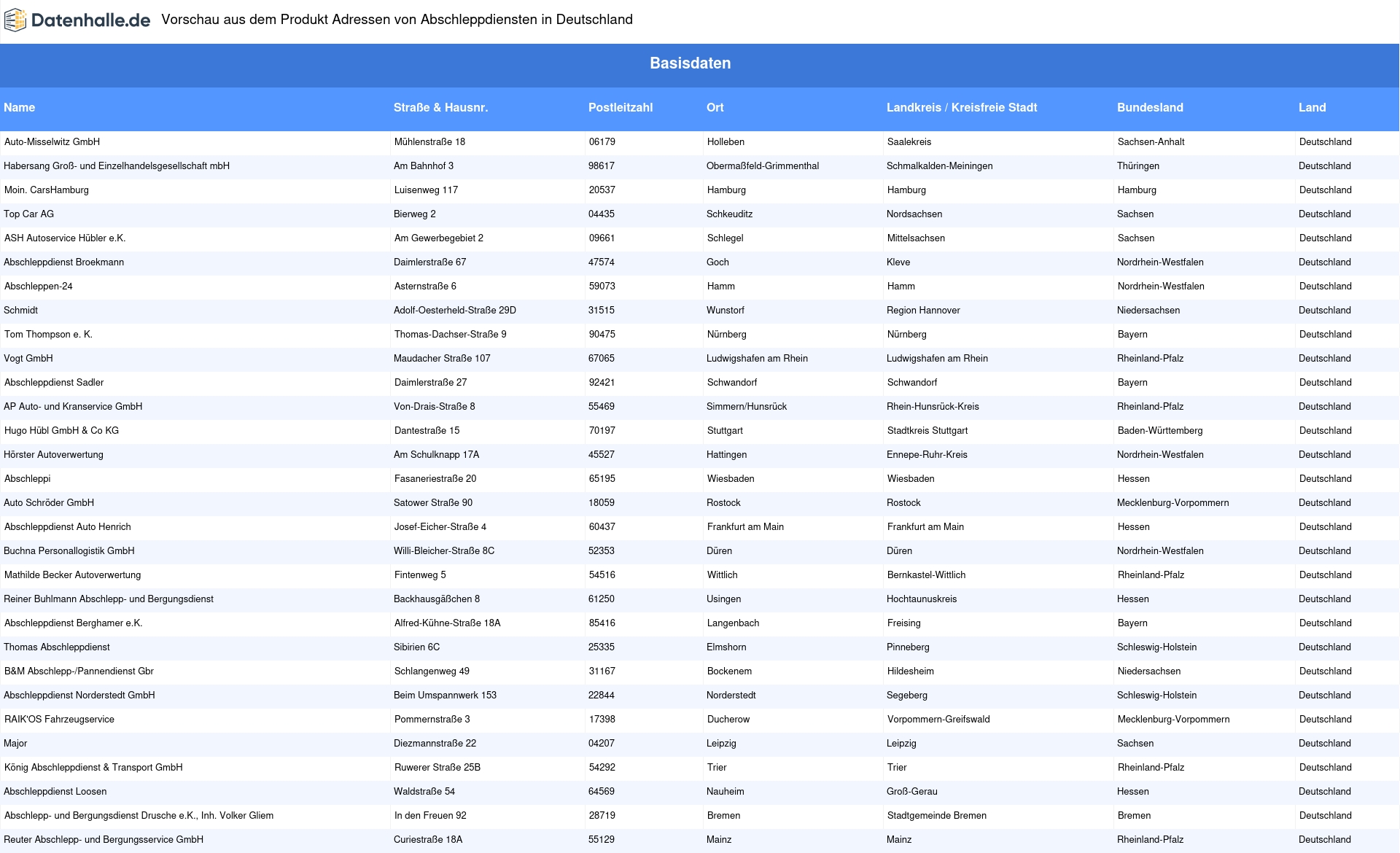The image size is (1400, 853).
Task: Select Abschleppdienst Berghamer e.K.
Action: click(x=74, y=623)
